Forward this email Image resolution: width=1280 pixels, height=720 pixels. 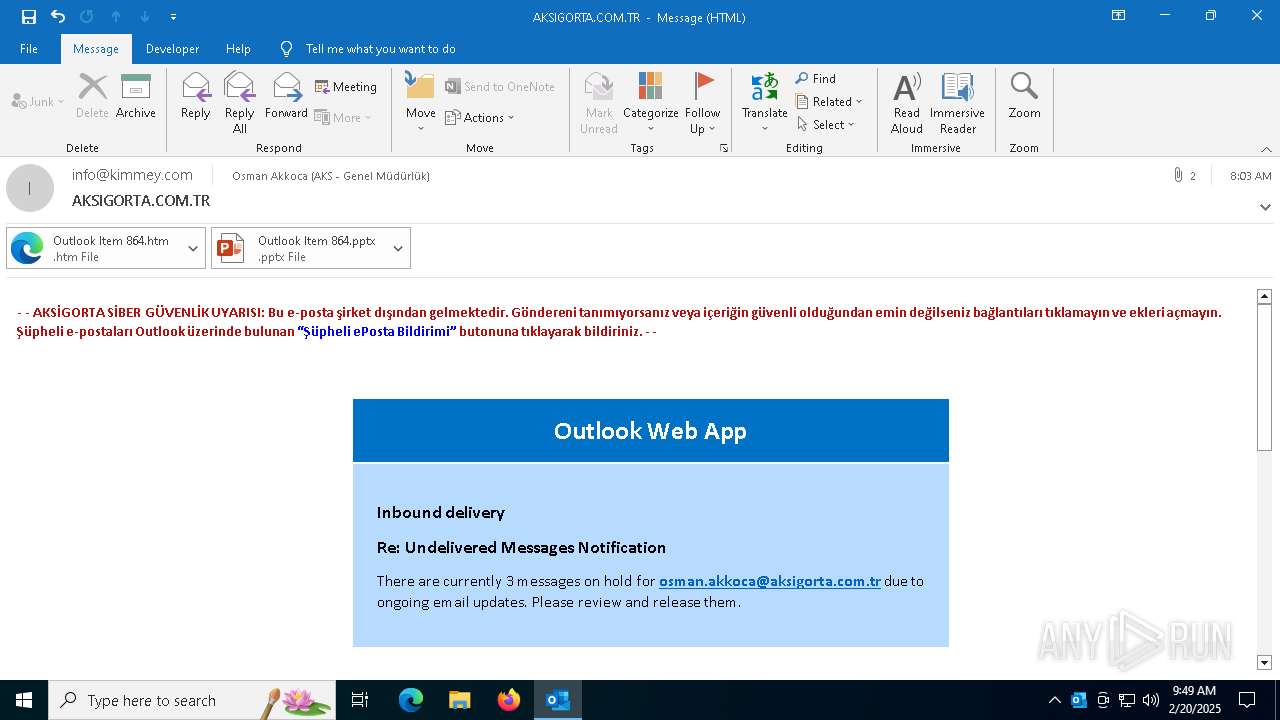pyautogui.click(x=286, y=96)
